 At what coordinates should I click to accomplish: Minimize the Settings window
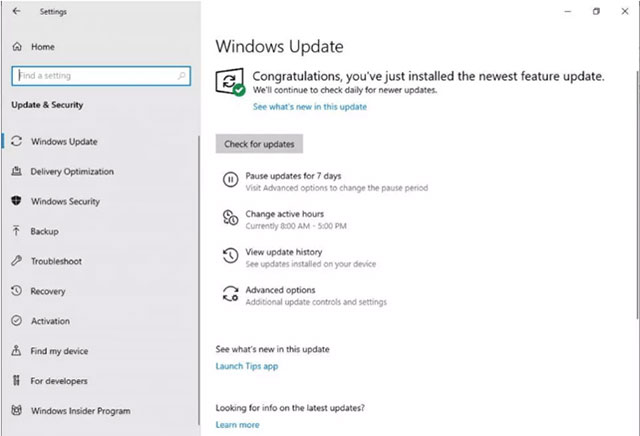[x=568, y=11]
